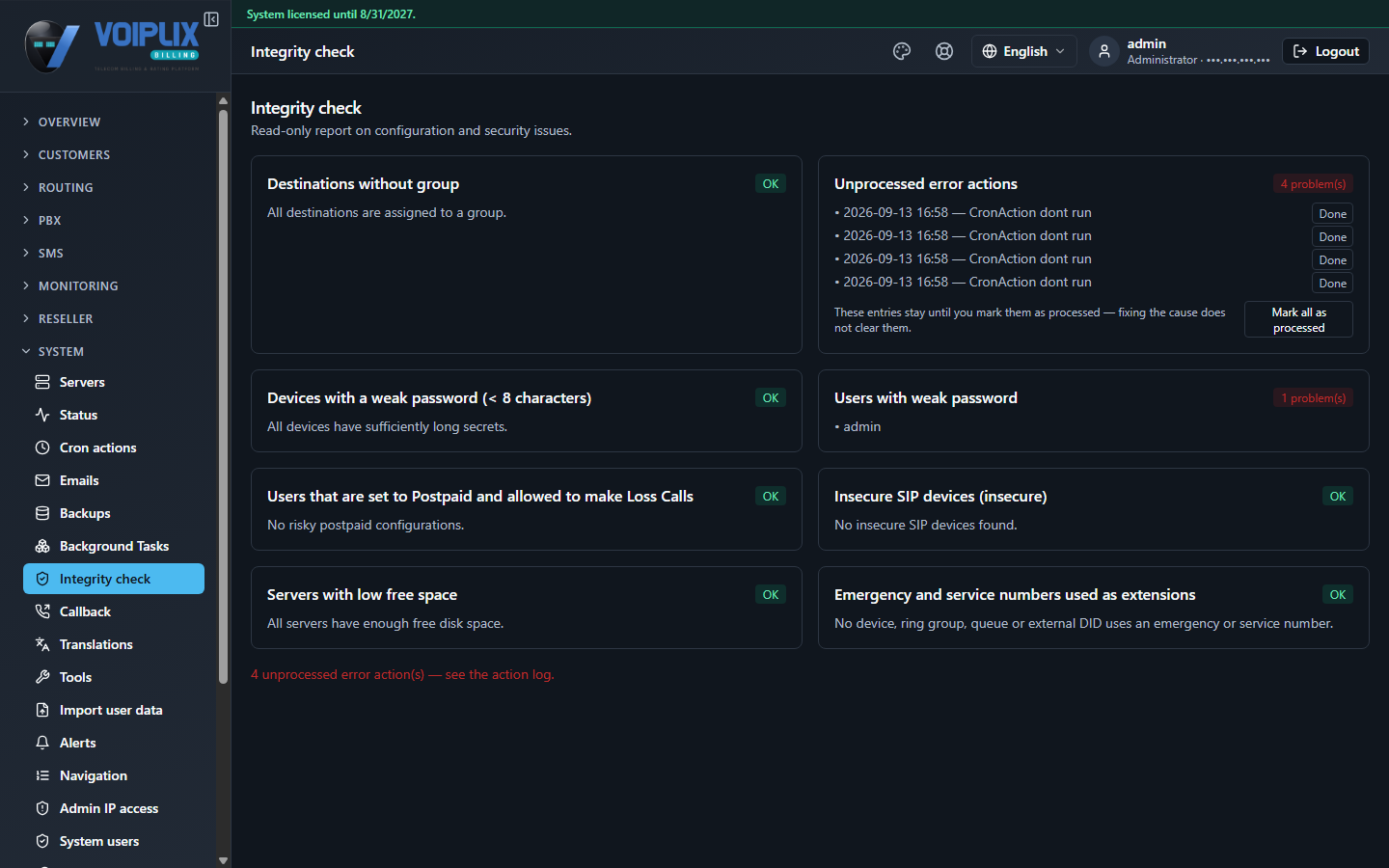Click the VOIPLIX logo
The image size is (1389, 868).
(112, 46)
